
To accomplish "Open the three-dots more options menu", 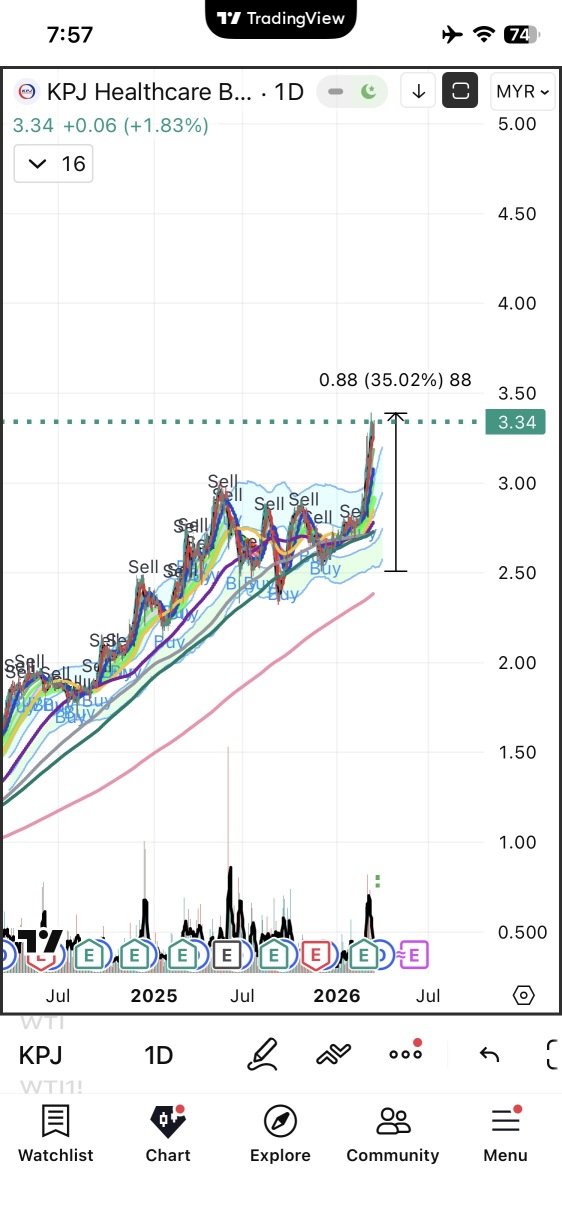I will (405, 1053).
